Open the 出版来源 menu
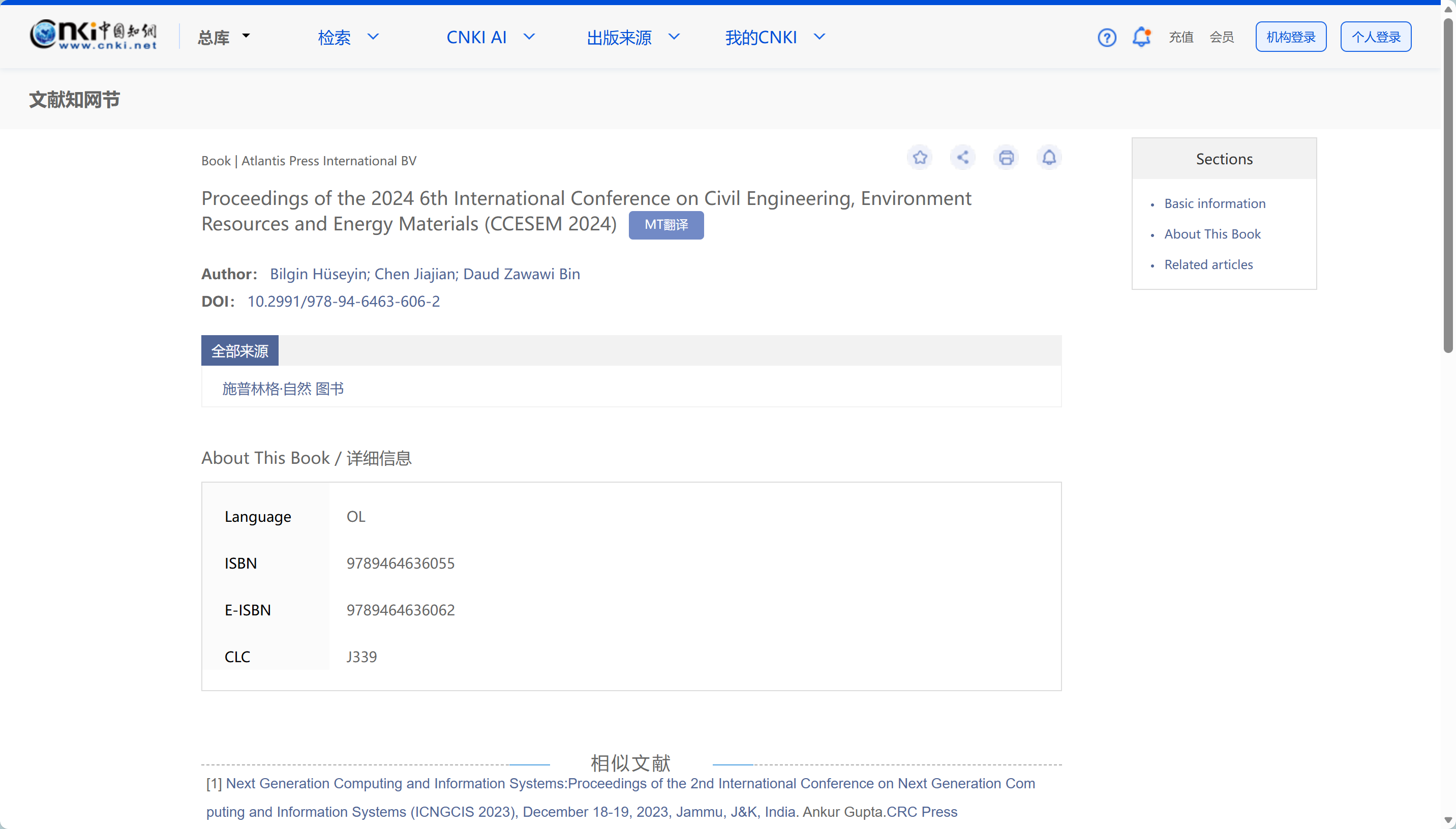The height and width of the screenshot is (829, 1456). coord(633,37)
